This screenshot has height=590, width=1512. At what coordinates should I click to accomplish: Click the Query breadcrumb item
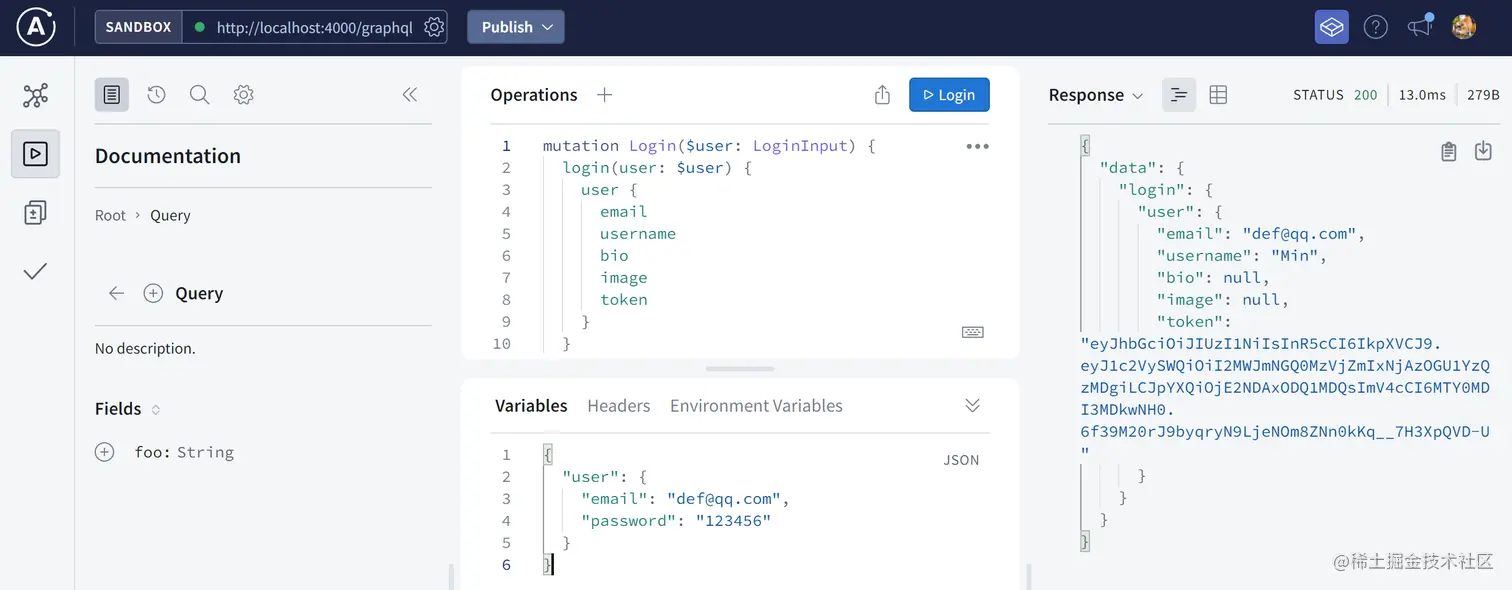(x=170, y=215)
